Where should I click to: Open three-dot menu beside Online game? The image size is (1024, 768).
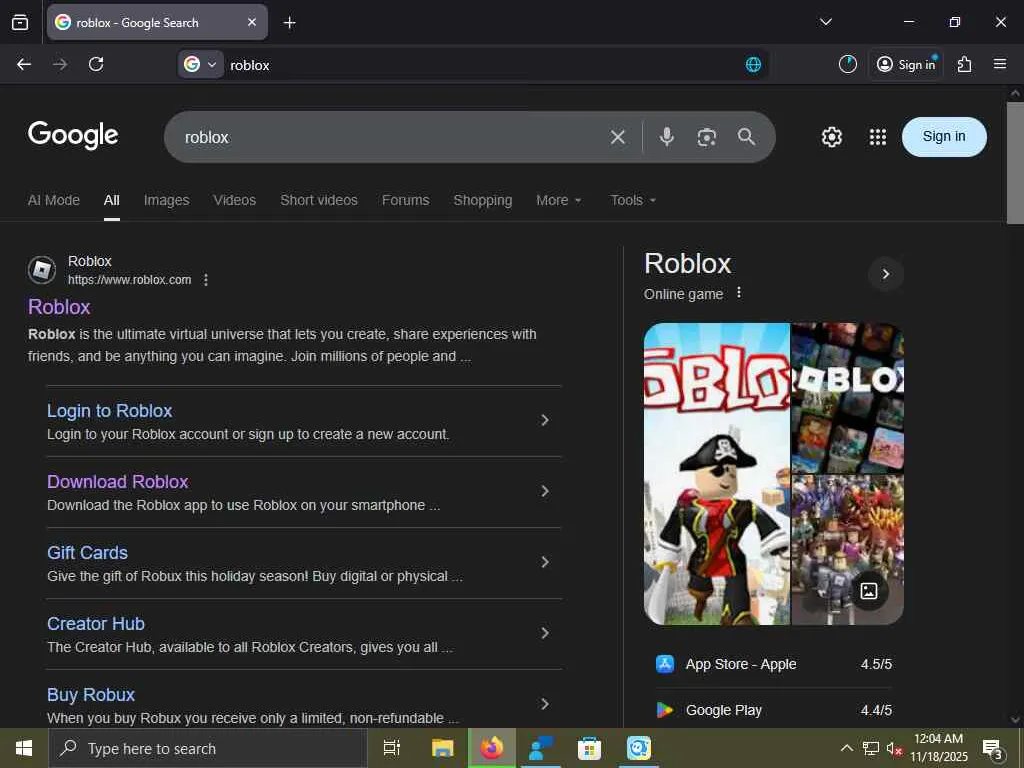[x=739, y=293]
